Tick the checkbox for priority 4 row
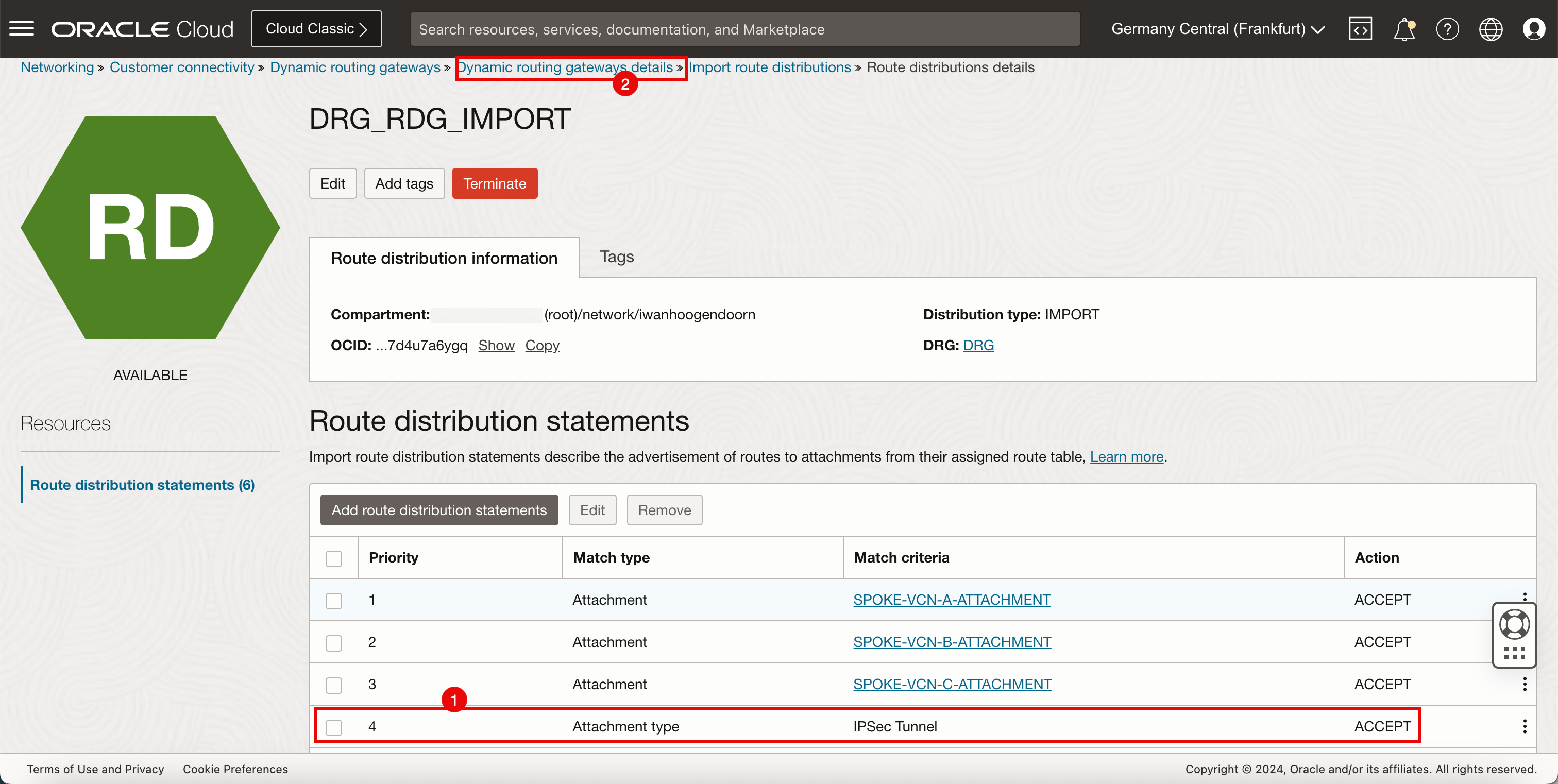1558x784 pixels. click(x=334, y=727)
